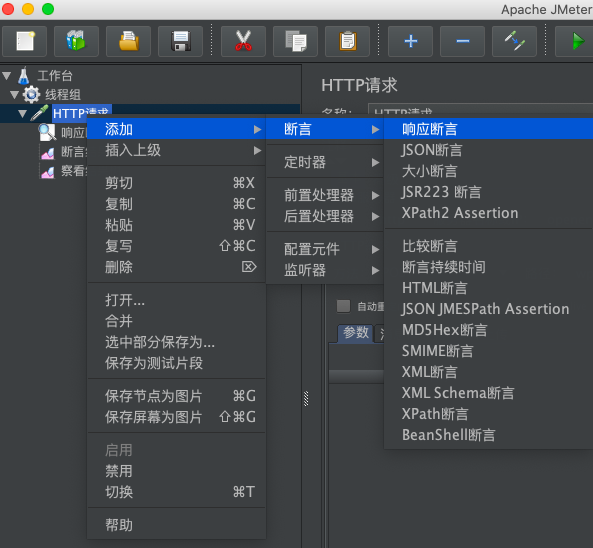Click the Cut scissors icon
This screenshot has width=593, height=548.
click(x=243, y=41)
